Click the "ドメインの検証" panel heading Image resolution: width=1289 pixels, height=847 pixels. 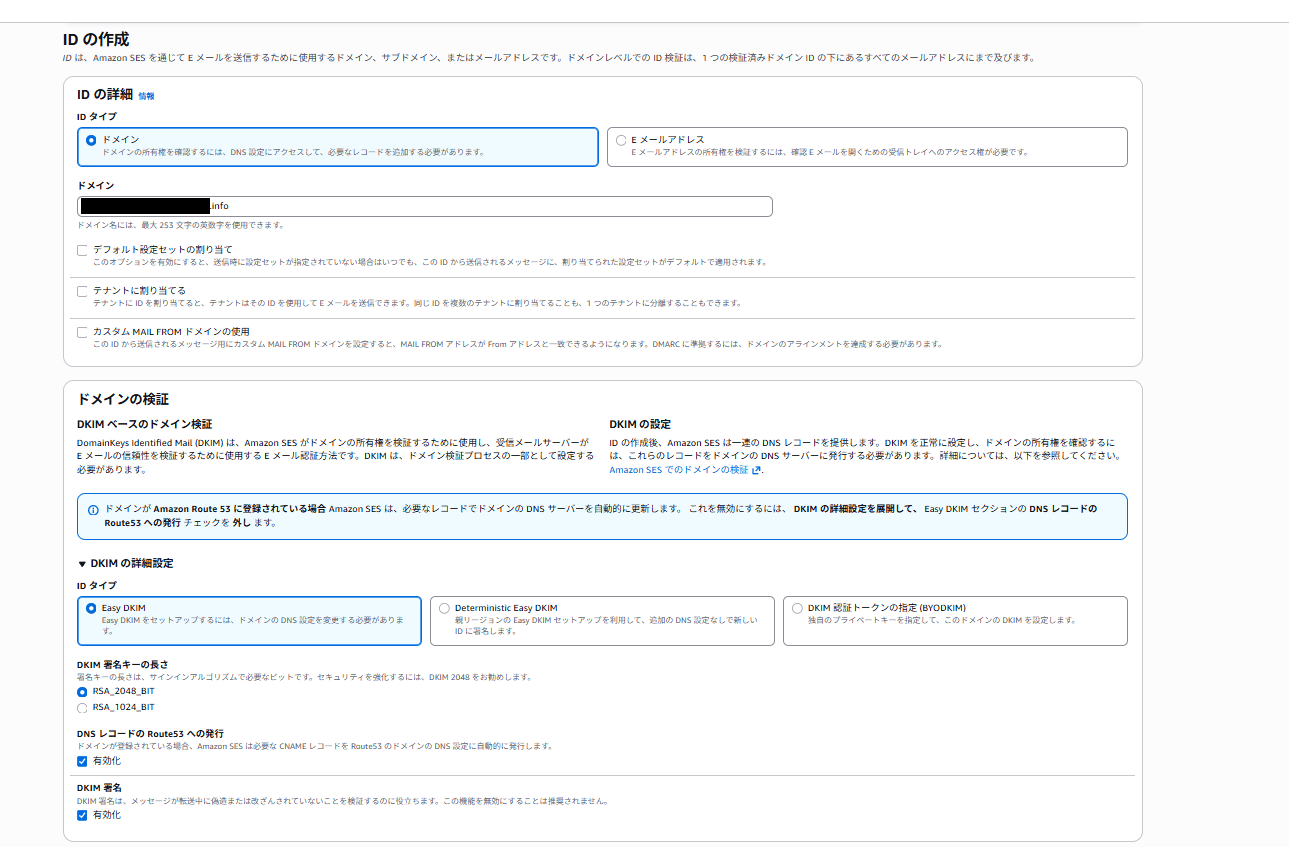point(123,399)
